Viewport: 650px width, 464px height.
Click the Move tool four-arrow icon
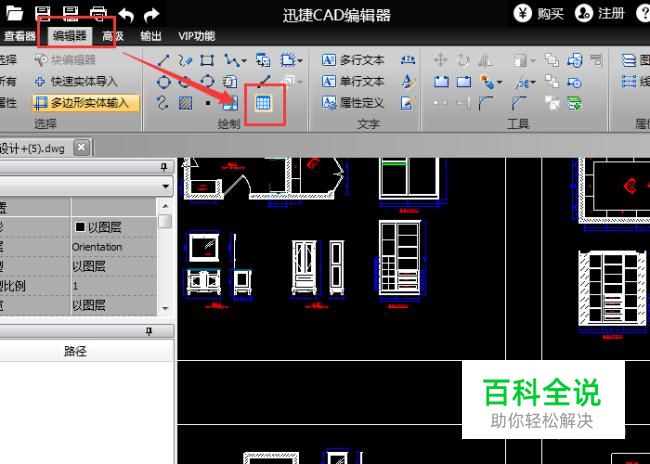click(x=440, y=60)
